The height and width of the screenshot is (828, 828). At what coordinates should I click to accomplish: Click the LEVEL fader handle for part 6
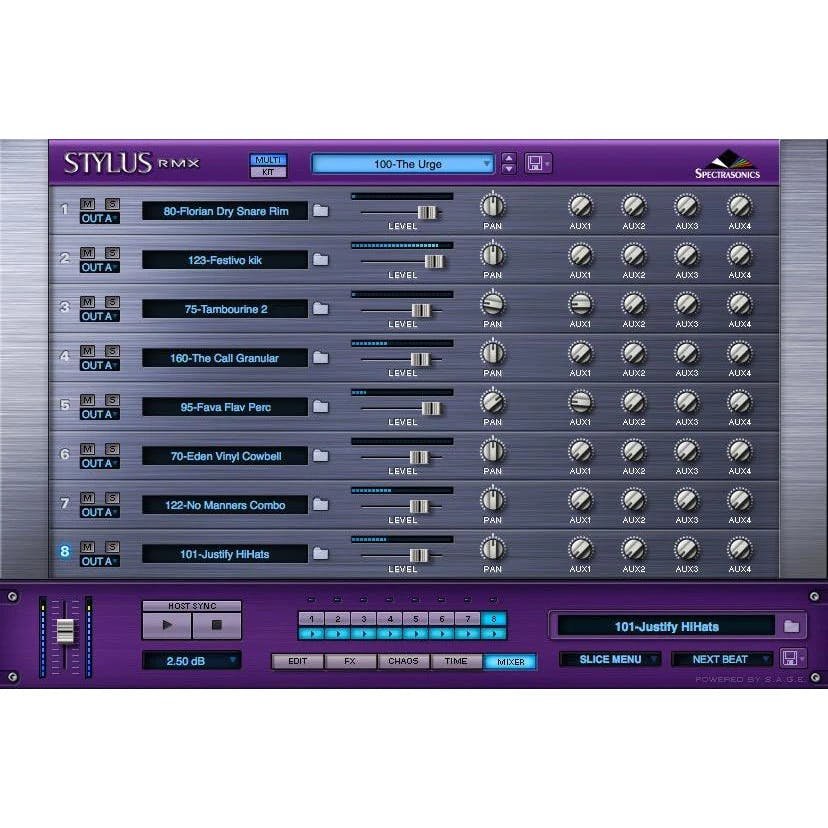click(419, 457)
